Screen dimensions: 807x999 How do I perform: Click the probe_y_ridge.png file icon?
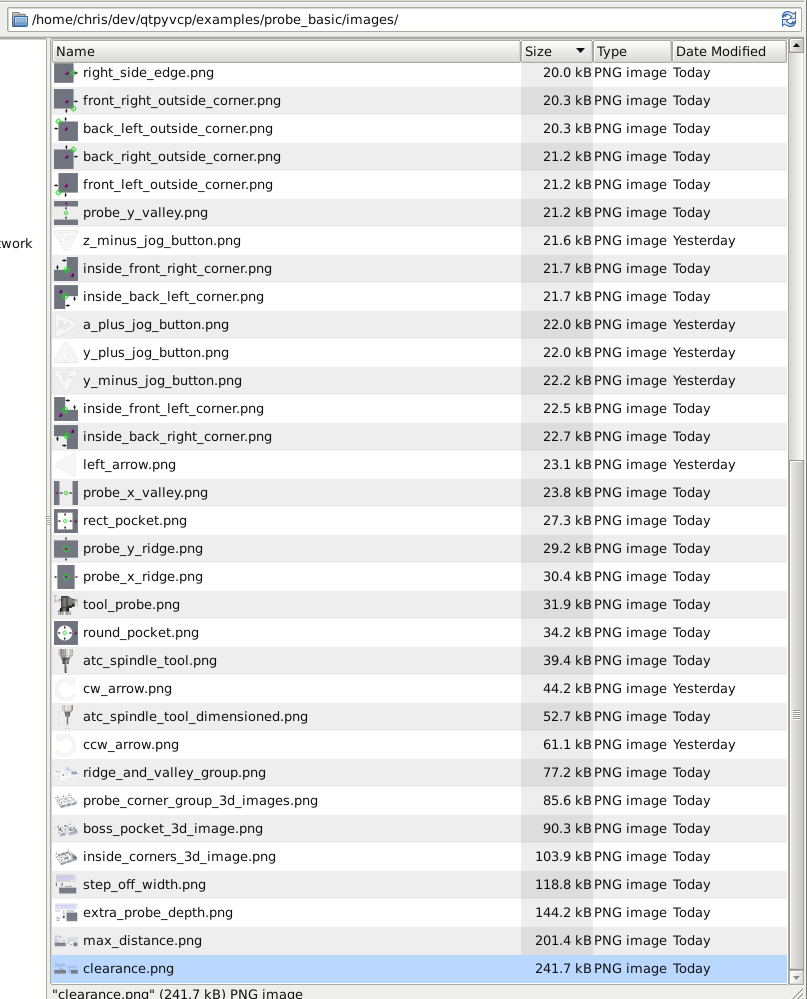click(x=66, y=549)
